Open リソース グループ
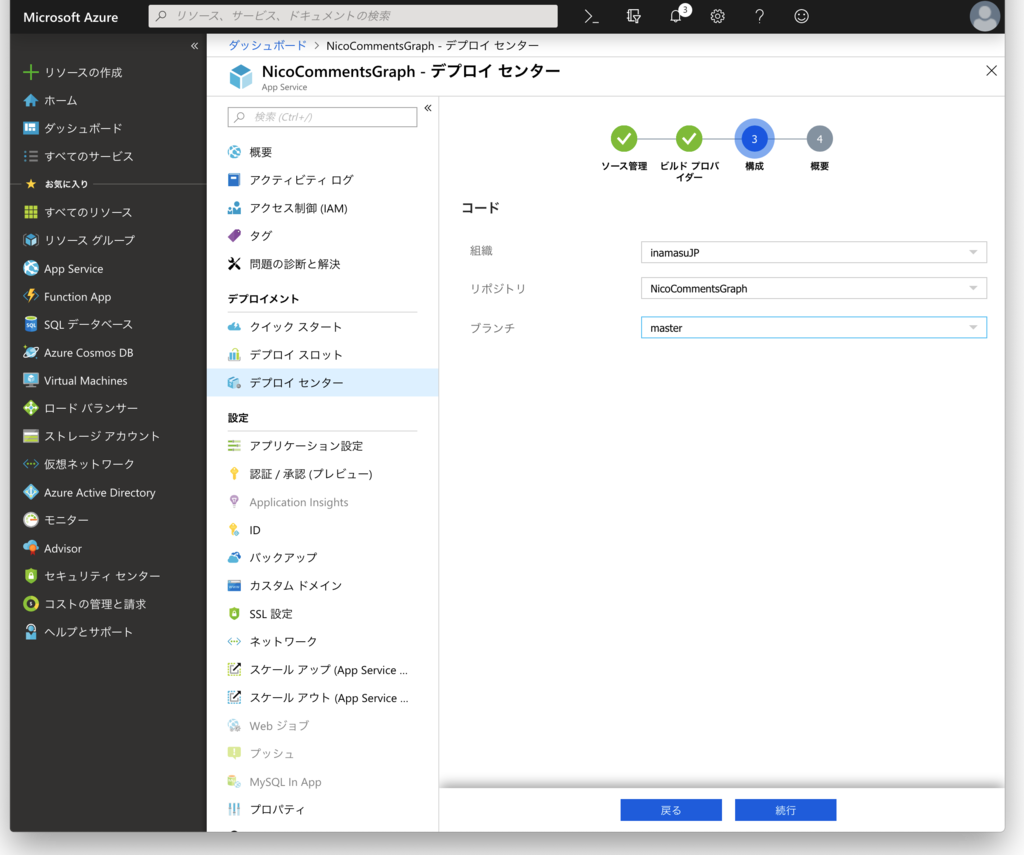The image size is (1024, 855). click(x=89, y=240)
